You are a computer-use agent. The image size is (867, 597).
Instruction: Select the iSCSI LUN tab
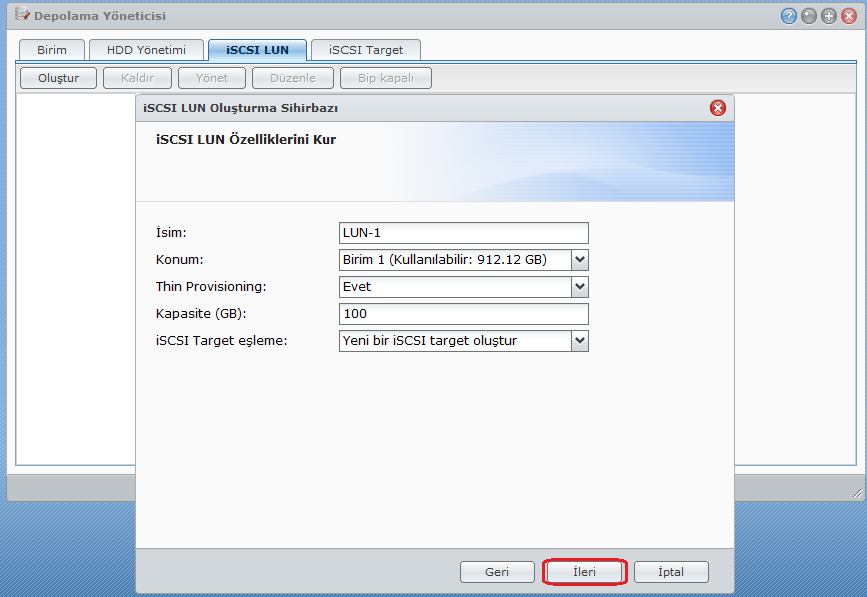click(257, 50)
